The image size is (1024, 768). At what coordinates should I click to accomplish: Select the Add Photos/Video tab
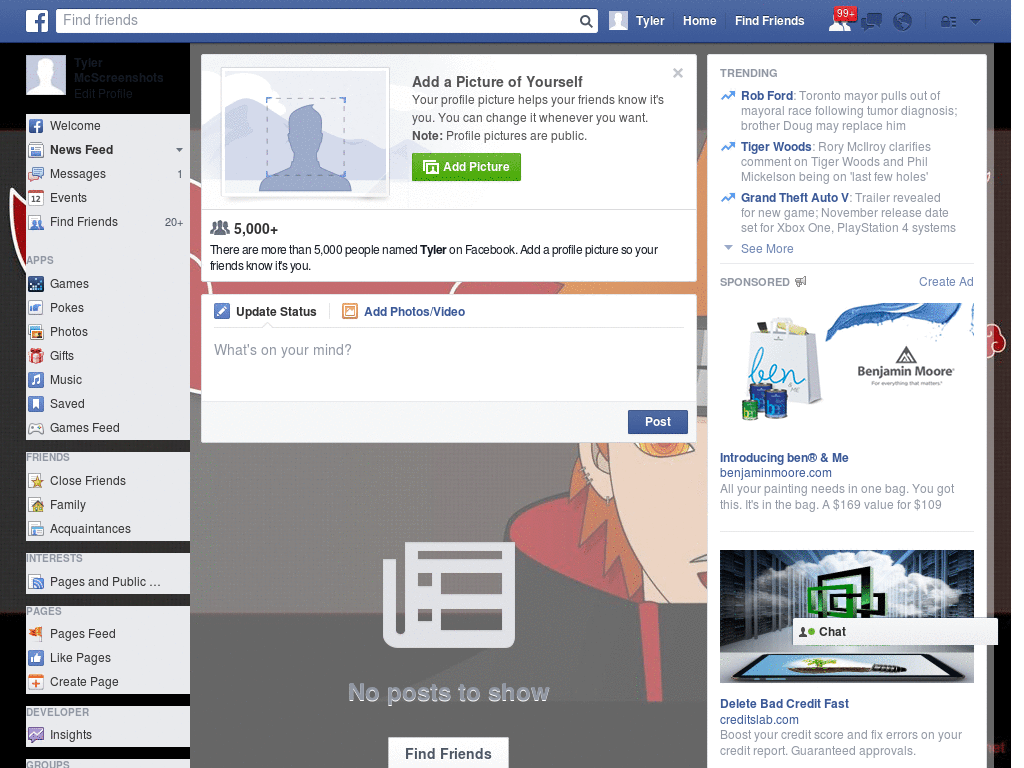[404, 312]
